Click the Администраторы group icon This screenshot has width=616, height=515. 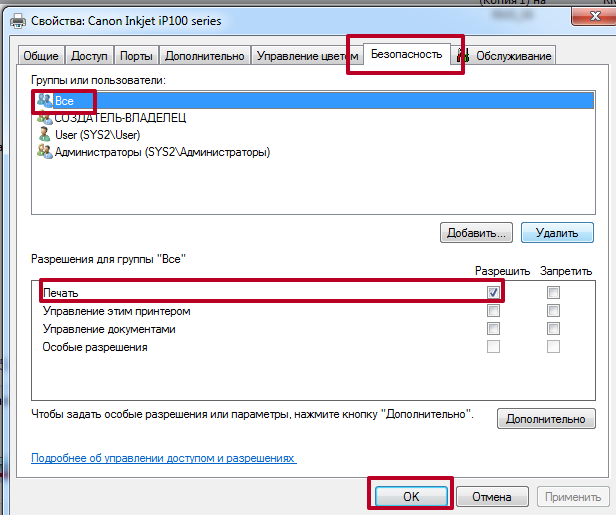point(44,152)
